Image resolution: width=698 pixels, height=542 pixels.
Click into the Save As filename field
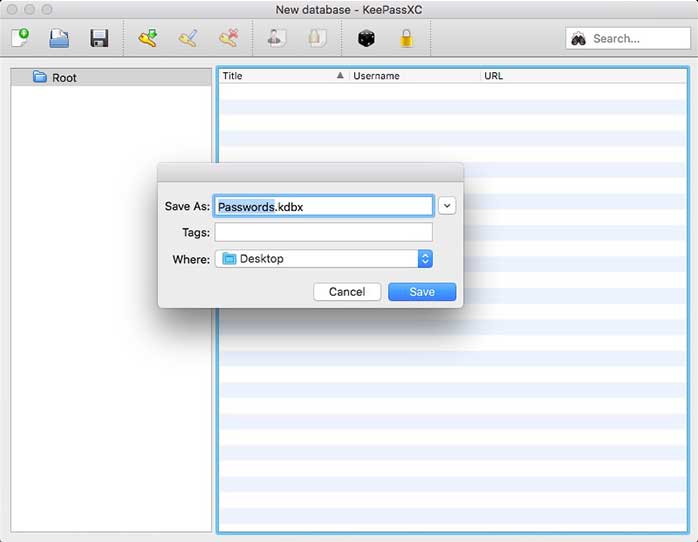point(324,206)
